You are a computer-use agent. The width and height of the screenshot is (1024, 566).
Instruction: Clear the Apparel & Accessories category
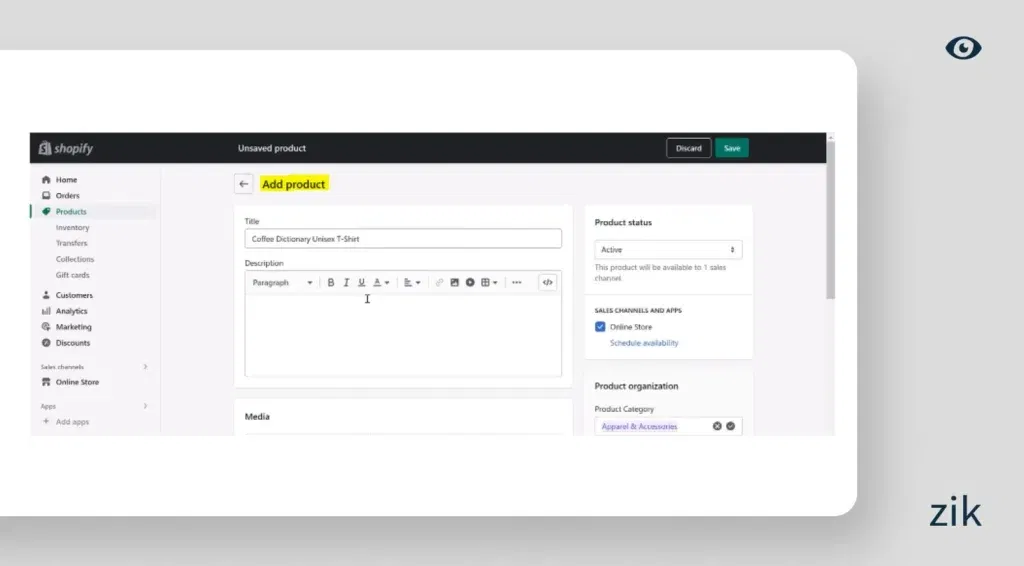pos(717,426)
